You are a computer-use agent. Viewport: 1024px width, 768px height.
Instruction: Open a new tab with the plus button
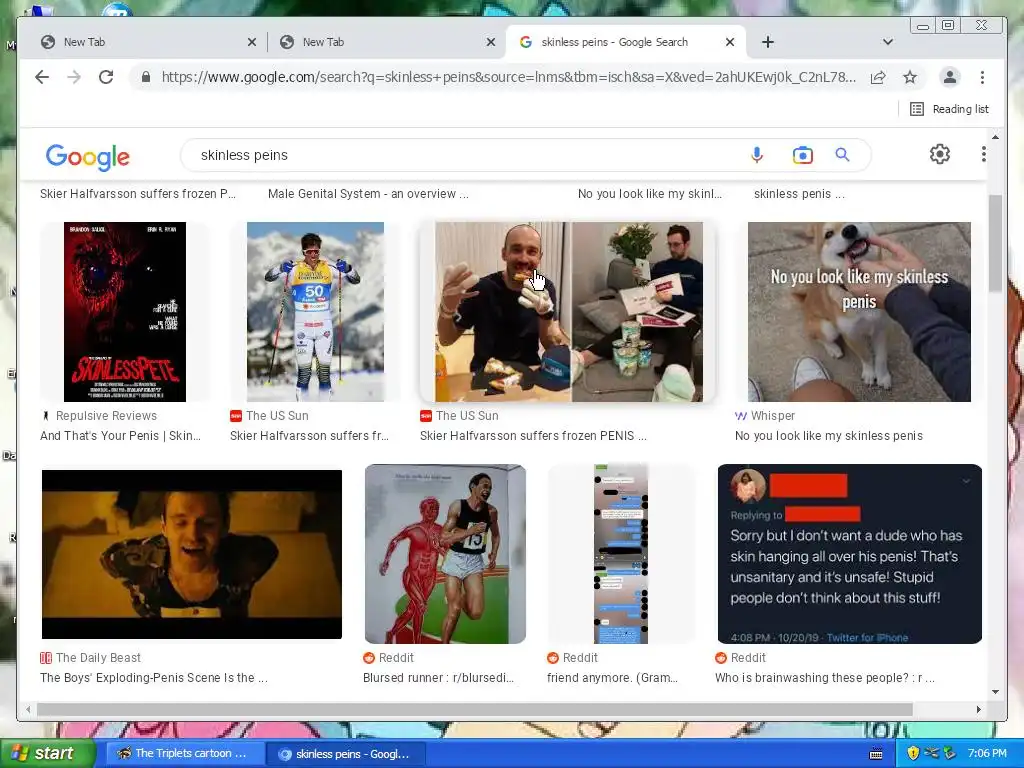[x=768, y=42]
